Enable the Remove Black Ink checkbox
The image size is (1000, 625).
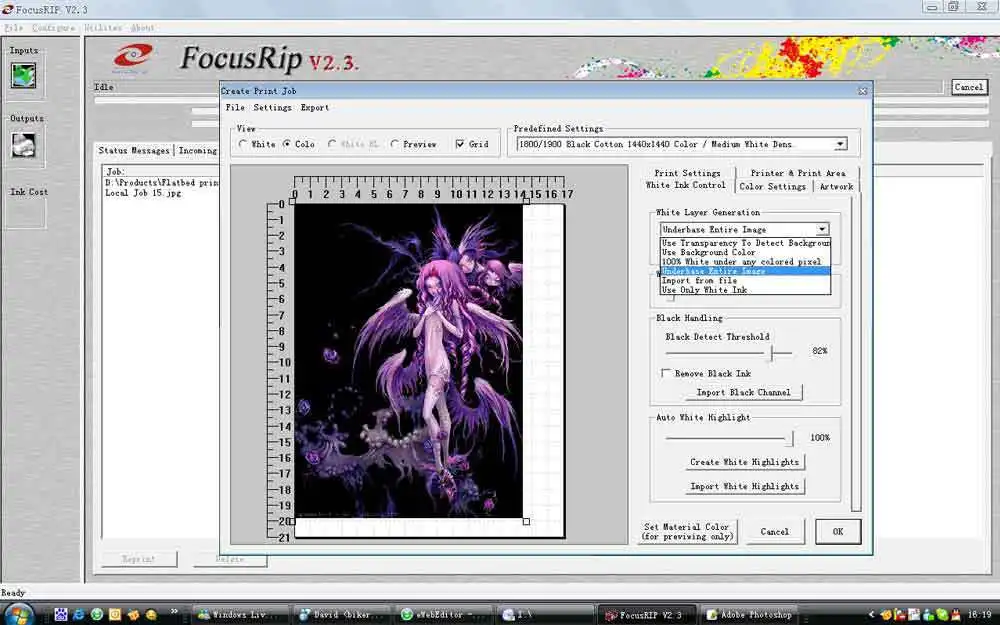667,373
